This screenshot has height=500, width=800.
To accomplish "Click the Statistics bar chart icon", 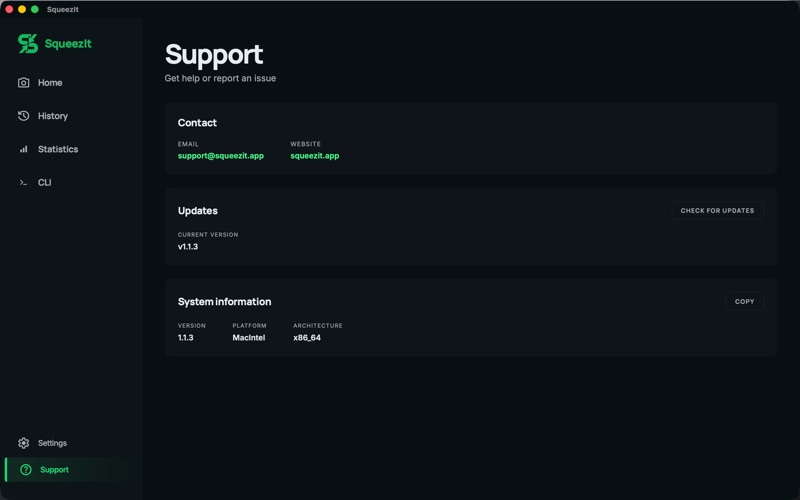I will coord(23,149).
